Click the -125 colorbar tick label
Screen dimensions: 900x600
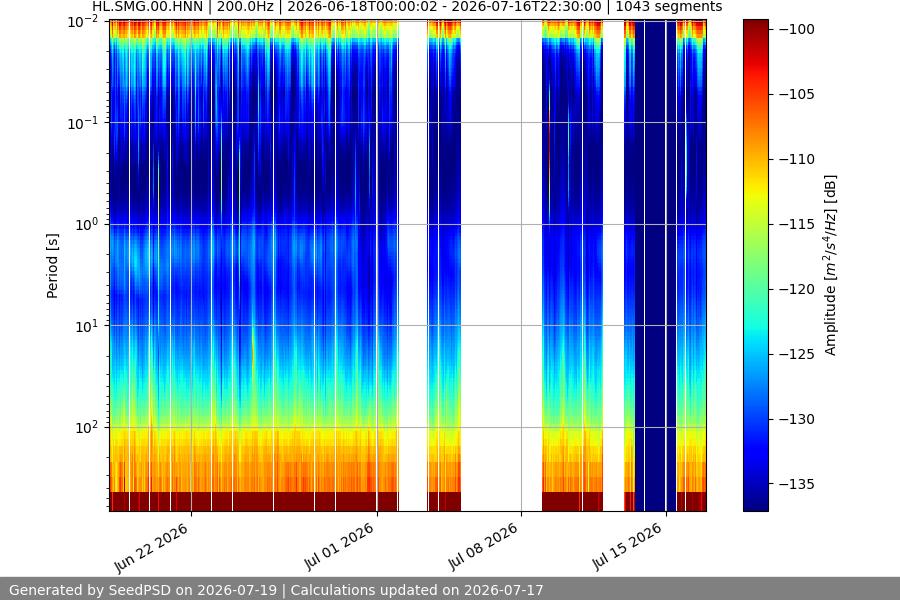[797, 354]
